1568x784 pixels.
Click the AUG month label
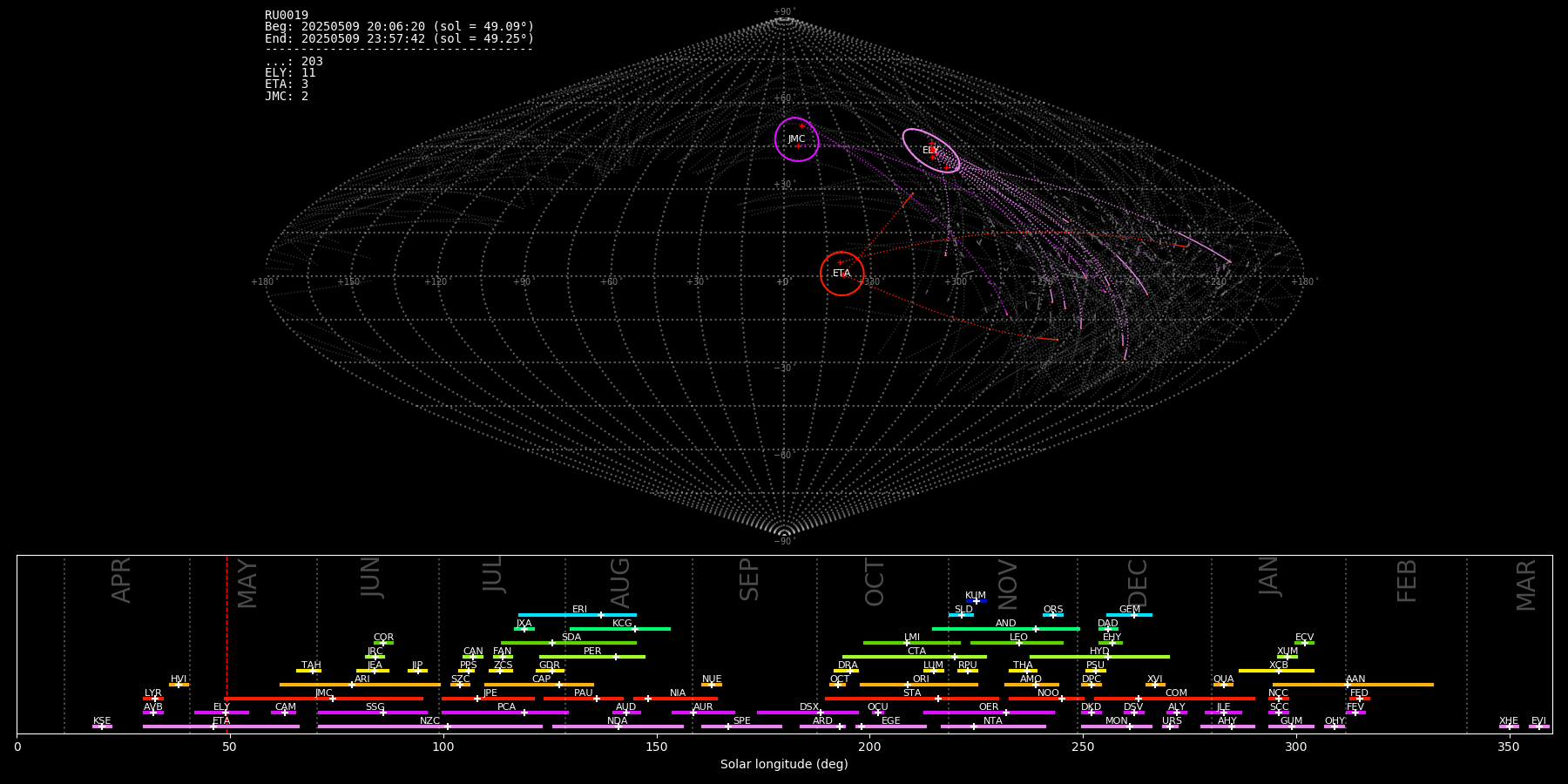pyautogui.click(x=620, y=583)
